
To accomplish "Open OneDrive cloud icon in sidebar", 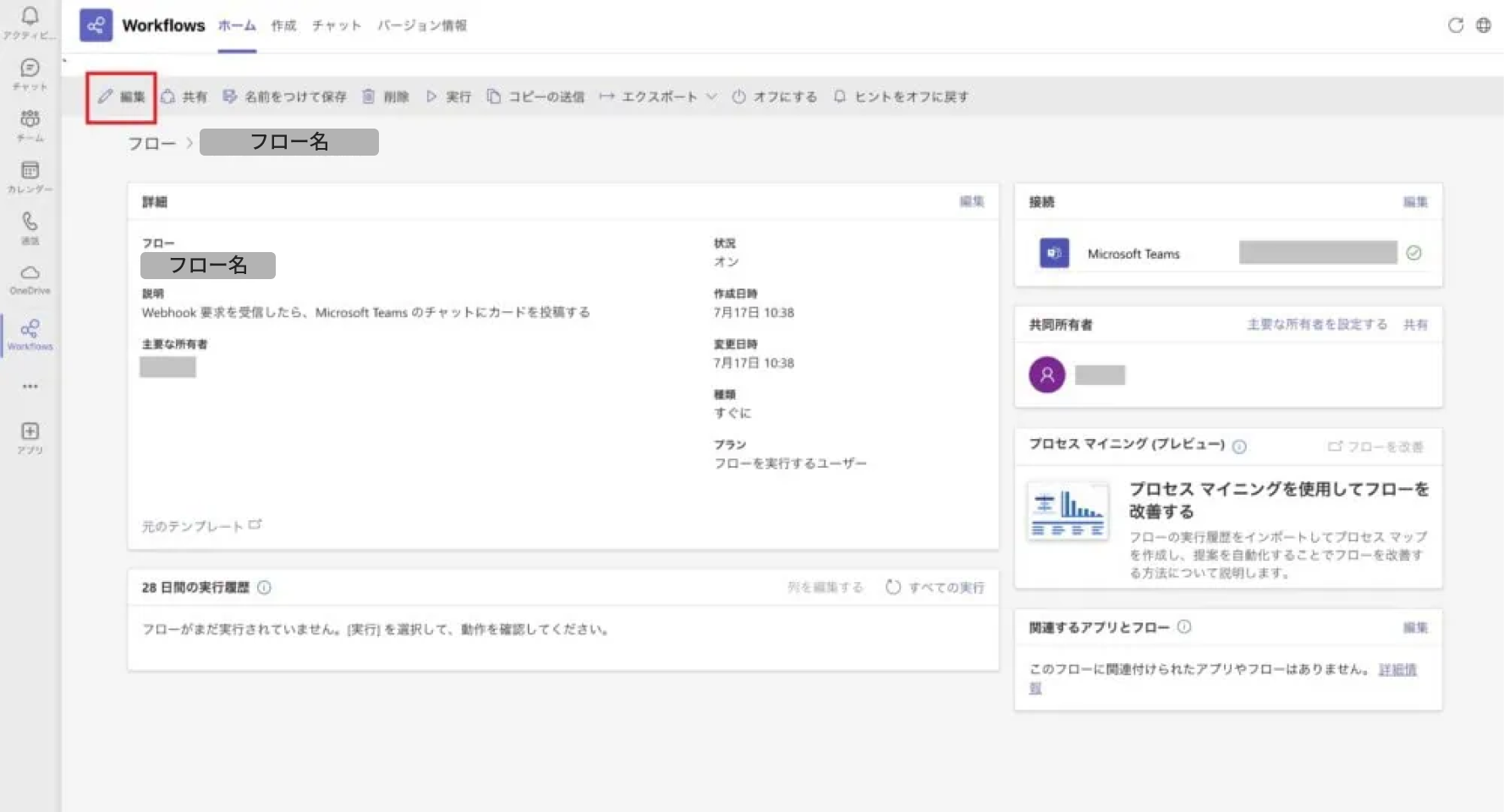I will [x=30, y=274].
